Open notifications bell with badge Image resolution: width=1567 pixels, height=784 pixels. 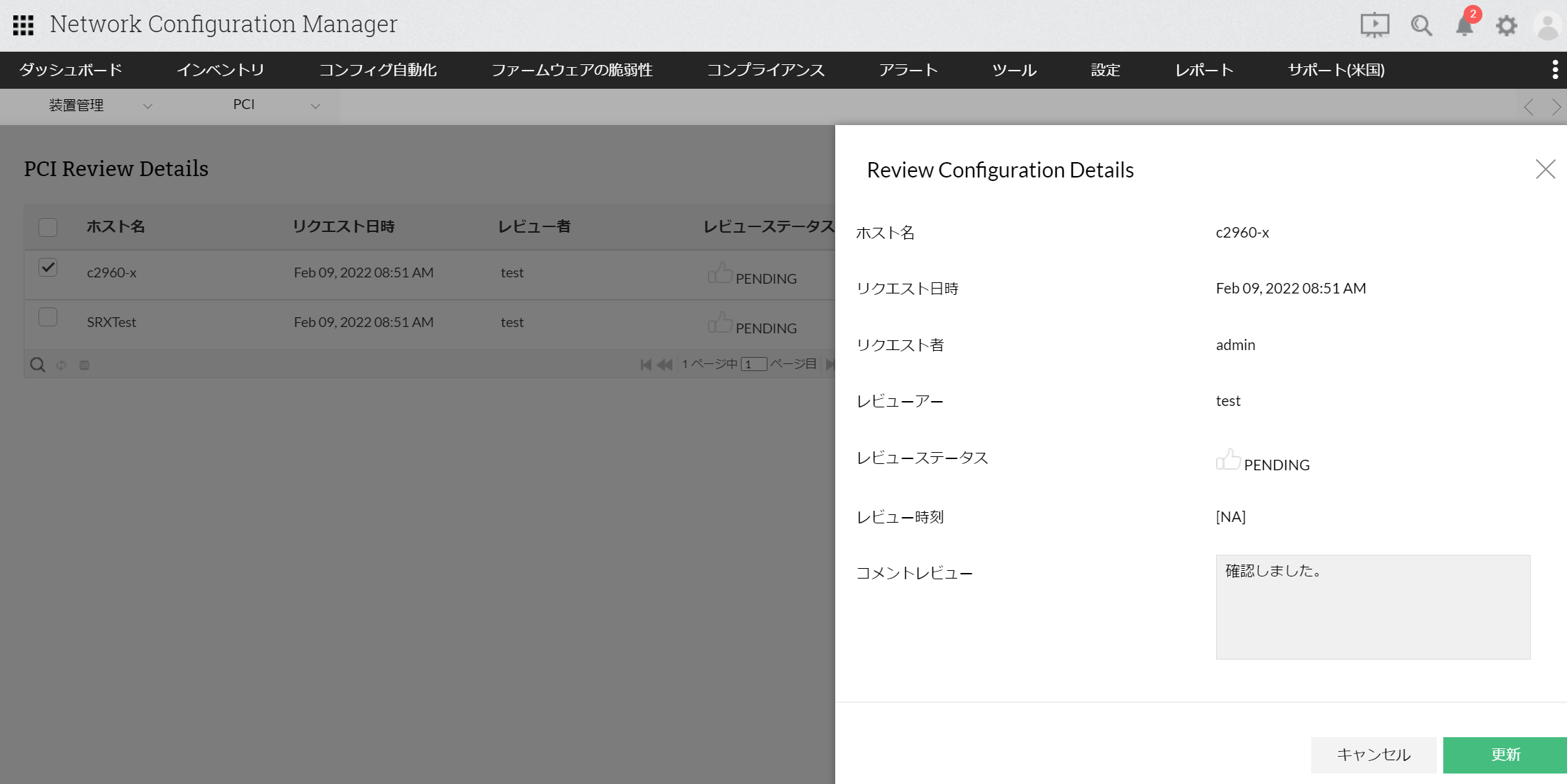(1465, 26)
